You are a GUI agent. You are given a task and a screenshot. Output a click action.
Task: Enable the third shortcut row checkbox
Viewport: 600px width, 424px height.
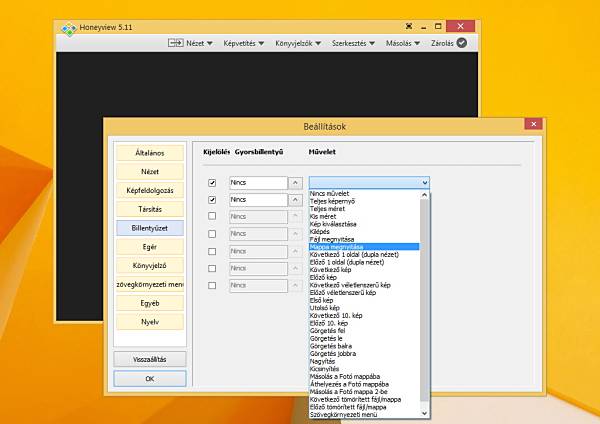[x=212, y=216]
